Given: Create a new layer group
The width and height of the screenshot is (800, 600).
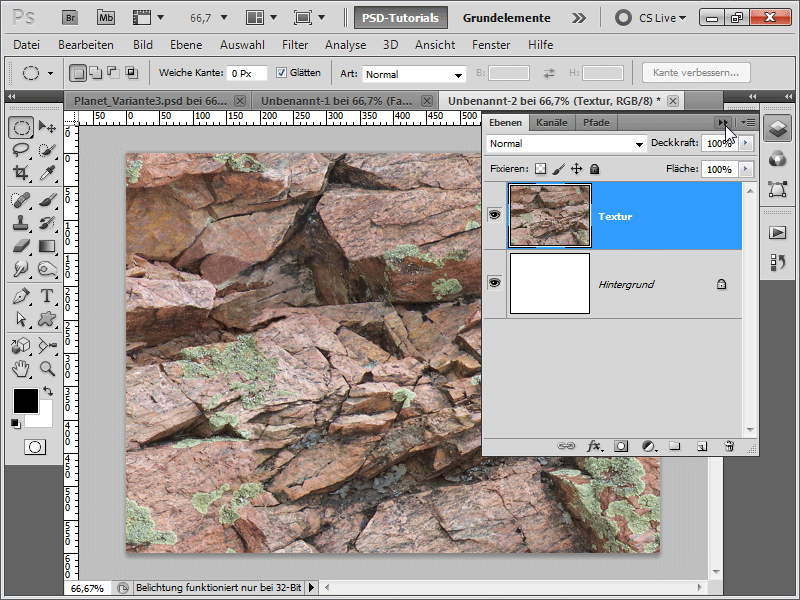Looking at the screenshot, I should pyautogui.click(x=675, y=446).
